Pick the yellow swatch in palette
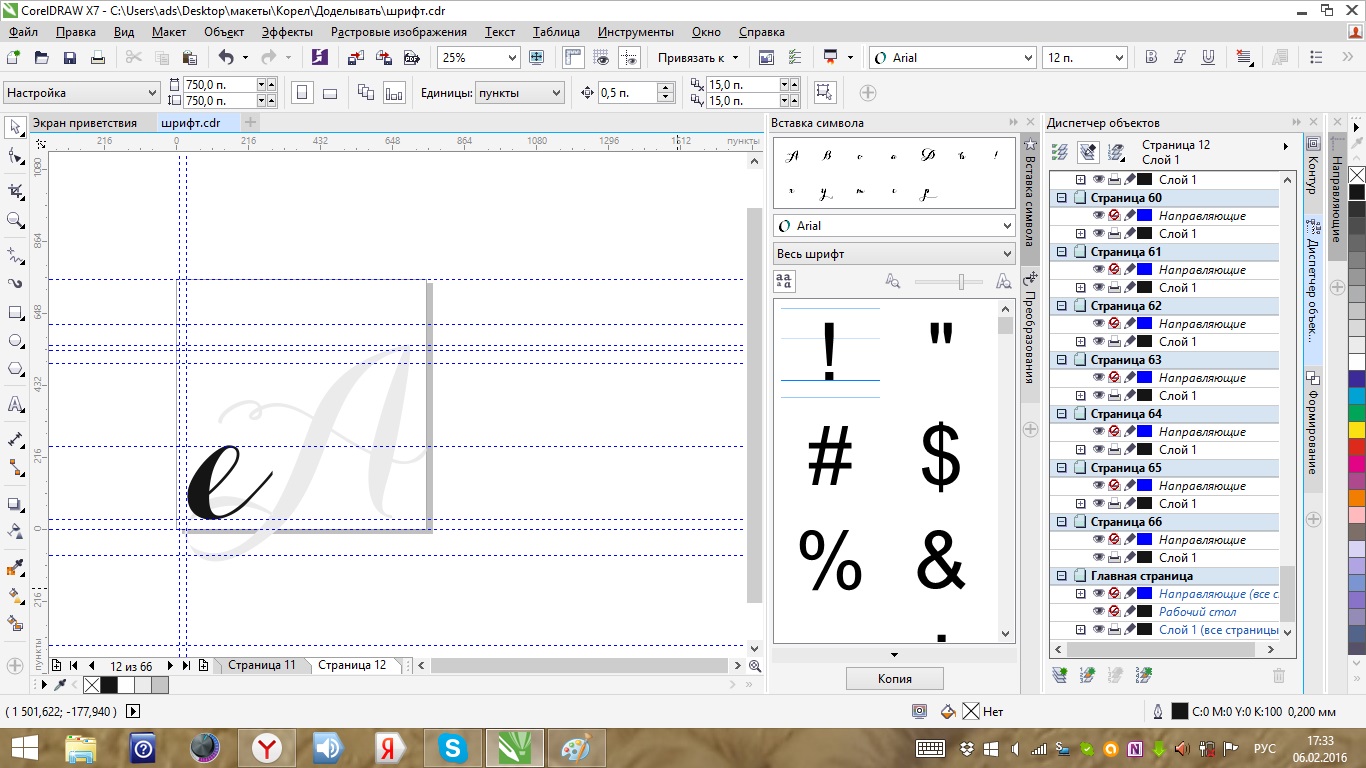 pyautogui.click(x=1357, y=430)
